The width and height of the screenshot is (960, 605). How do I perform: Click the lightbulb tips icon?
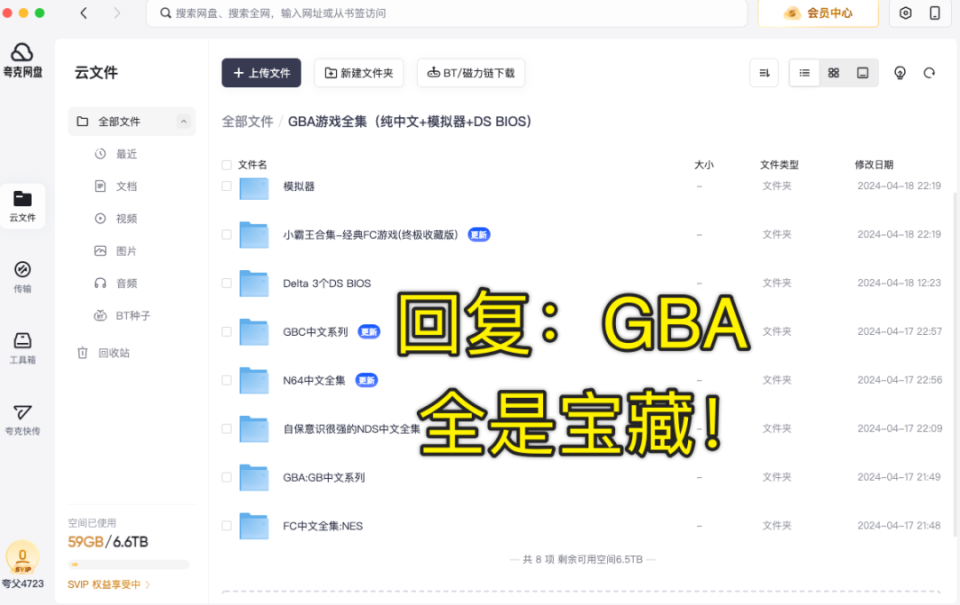[x=900, y=73]
